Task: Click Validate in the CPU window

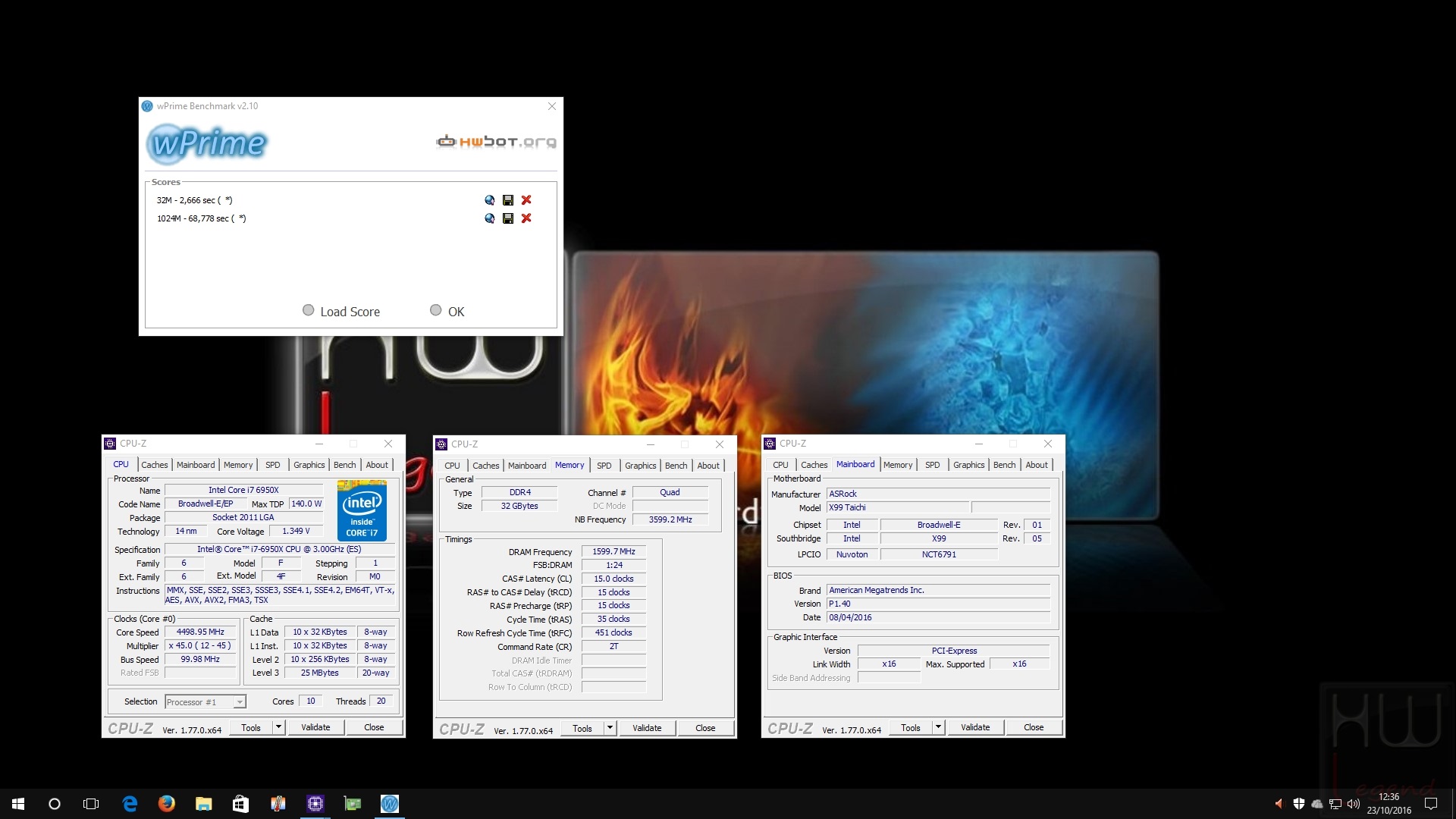Action: pyautogui.click(x=315, y=727)
